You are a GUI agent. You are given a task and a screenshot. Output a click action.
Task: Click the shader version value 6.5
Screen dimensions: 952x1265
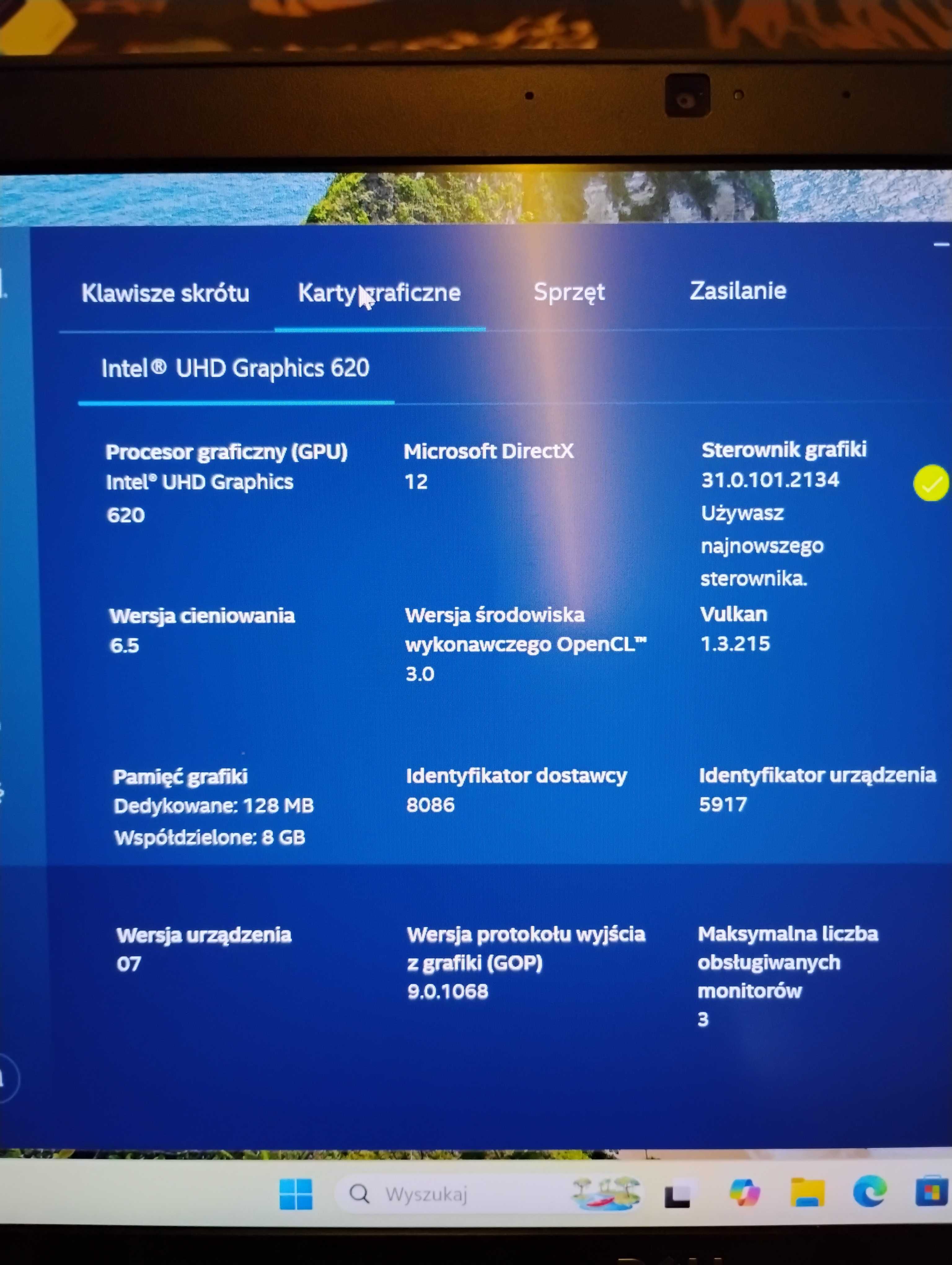coord(124,646)
